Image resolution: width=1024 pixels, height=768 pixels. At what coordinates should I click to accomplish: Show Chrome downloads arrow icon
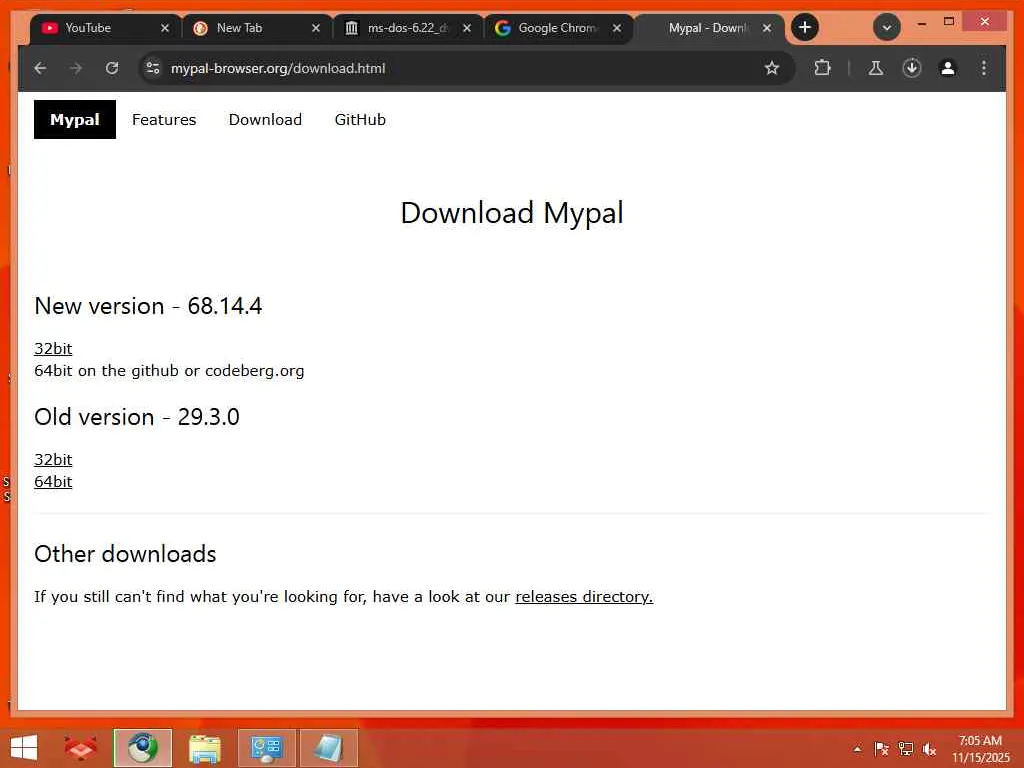[x=912, y=68]
